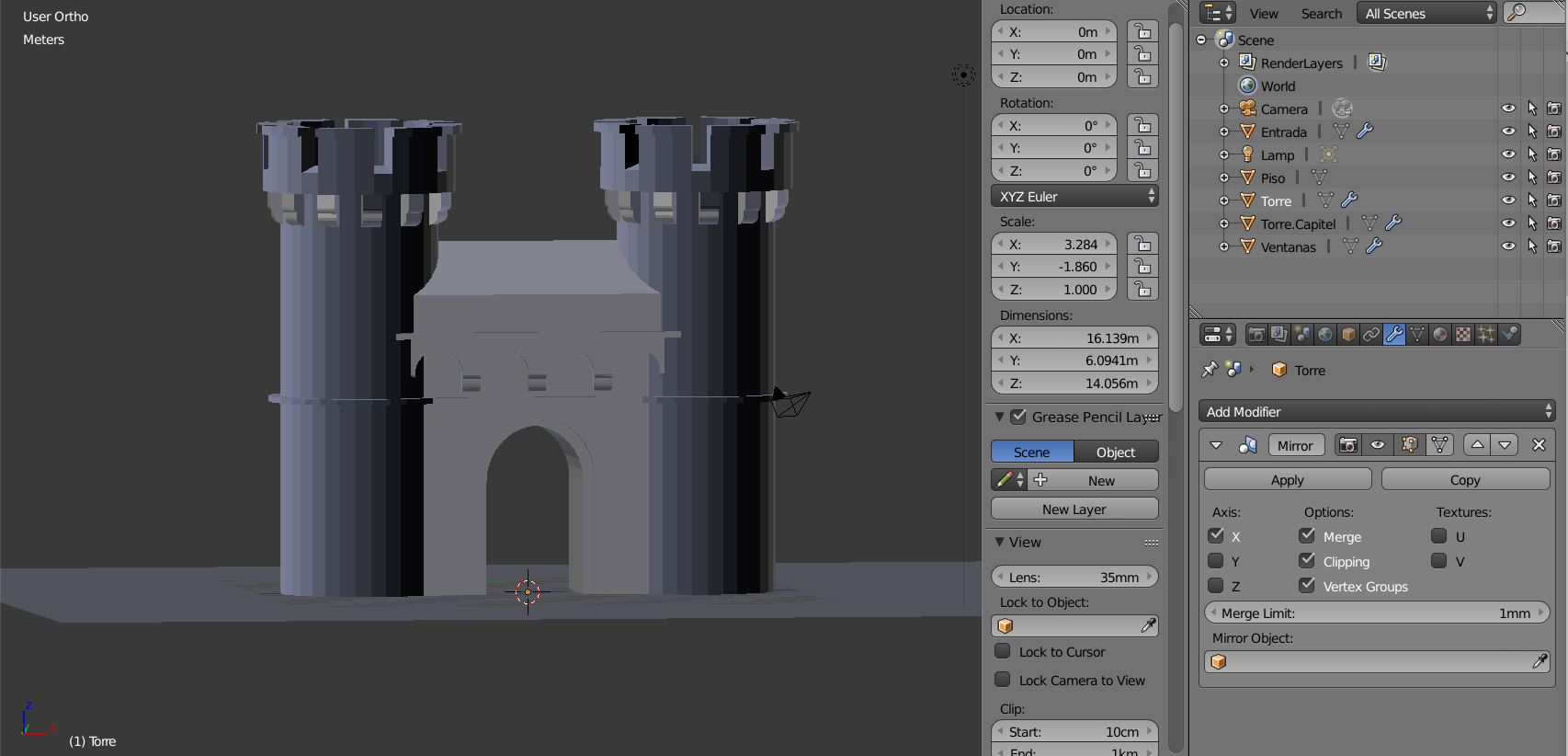Disable the Clipping option
The width and height of the screenshot is (1568, 756).
click(1307, 561)
